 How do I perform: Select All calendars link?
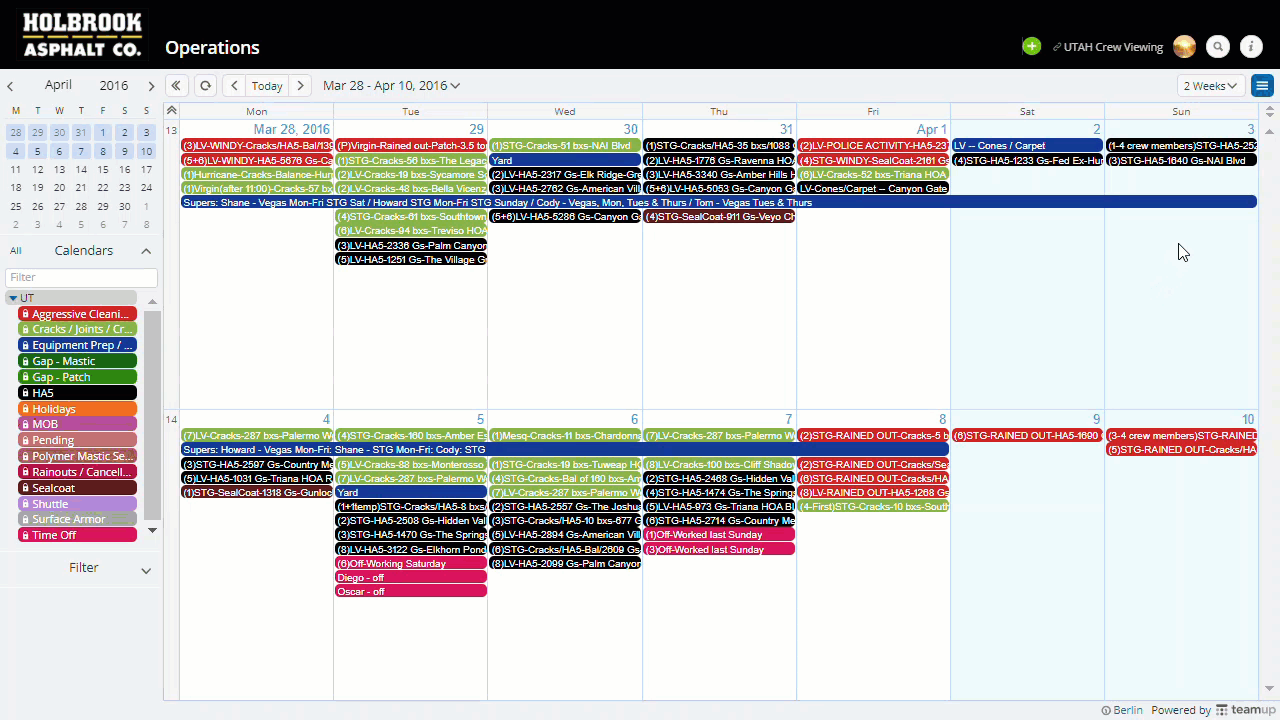click(16, 251)
